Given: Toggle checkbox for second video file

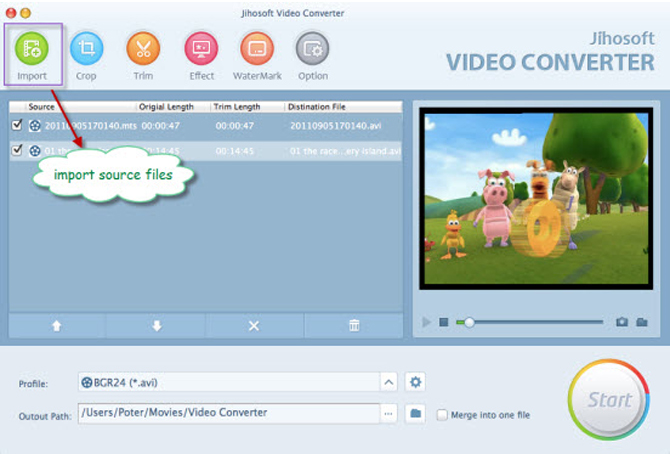Looking at the screenshot, I should click(17, 151).
